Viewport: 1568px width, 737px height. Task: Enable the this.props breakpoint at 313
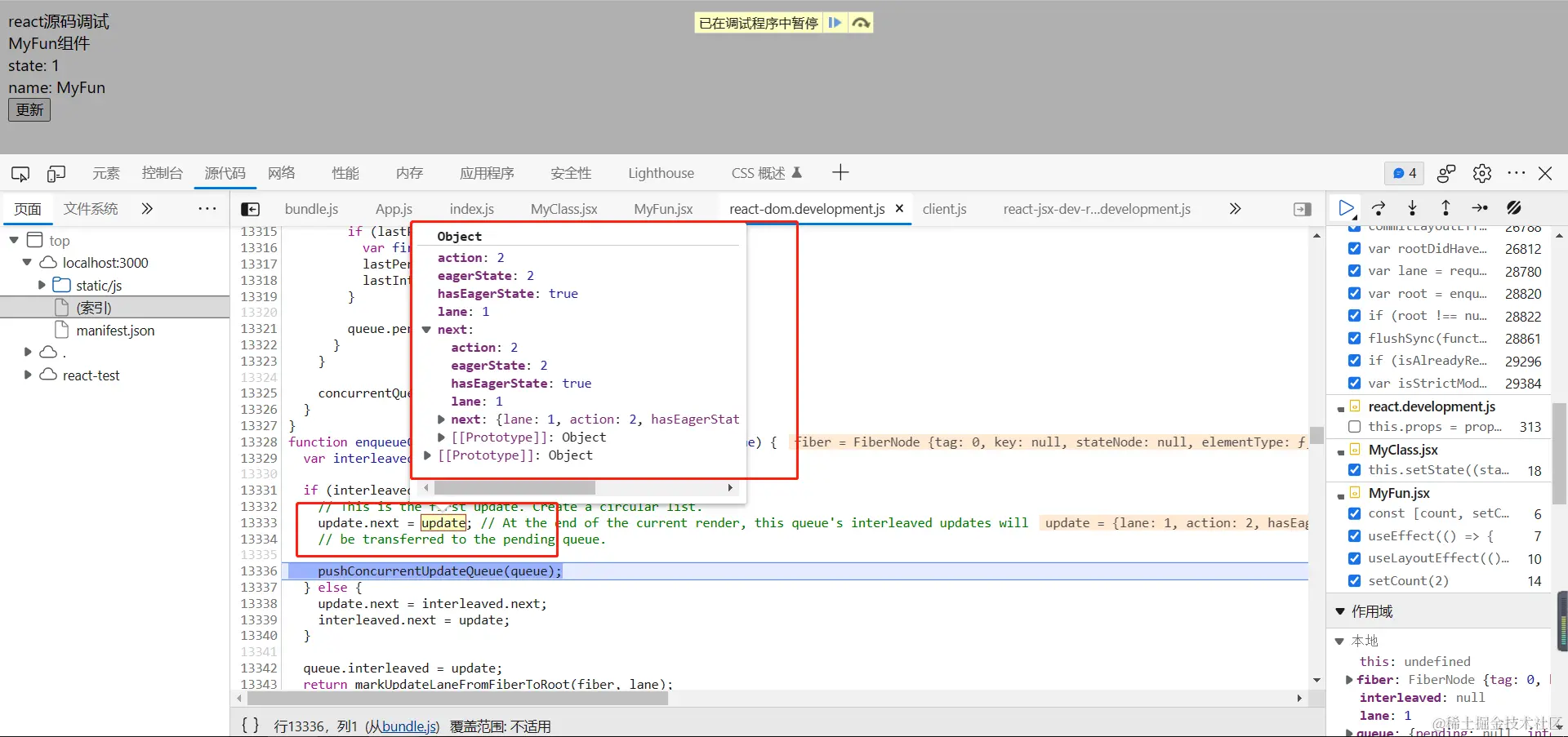(x=1355, y=426)
